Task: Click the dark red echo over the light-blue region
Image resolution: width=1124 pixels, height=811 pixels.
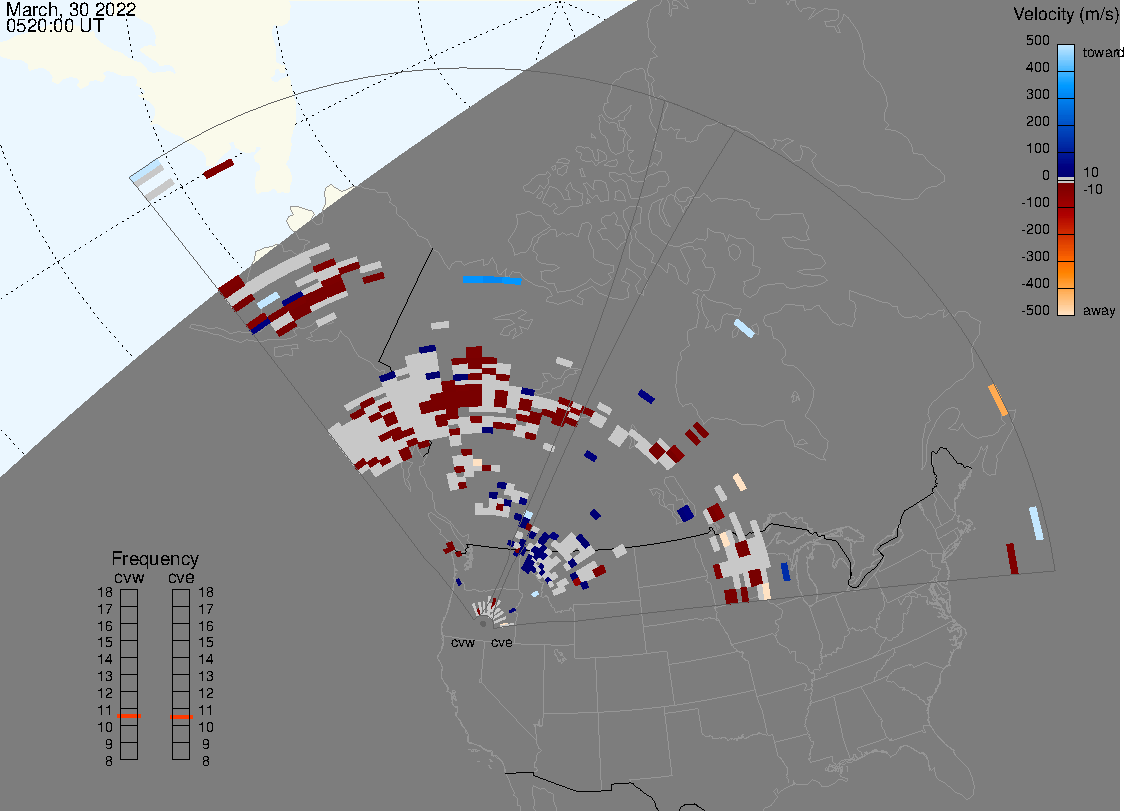Action: coord(219,169)
